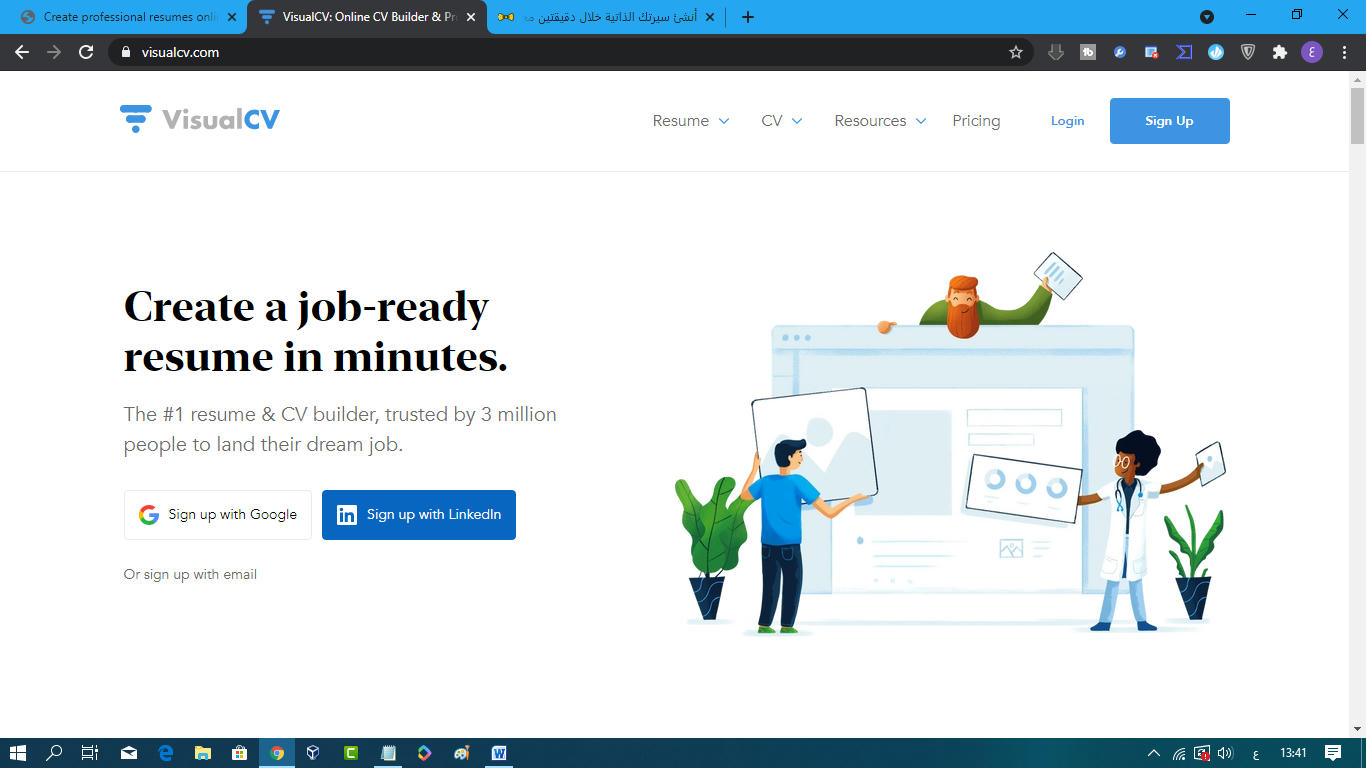The image size is (1366, 768).
Task: View site information via the padlock icon
Action: click(x=126, y=52)
